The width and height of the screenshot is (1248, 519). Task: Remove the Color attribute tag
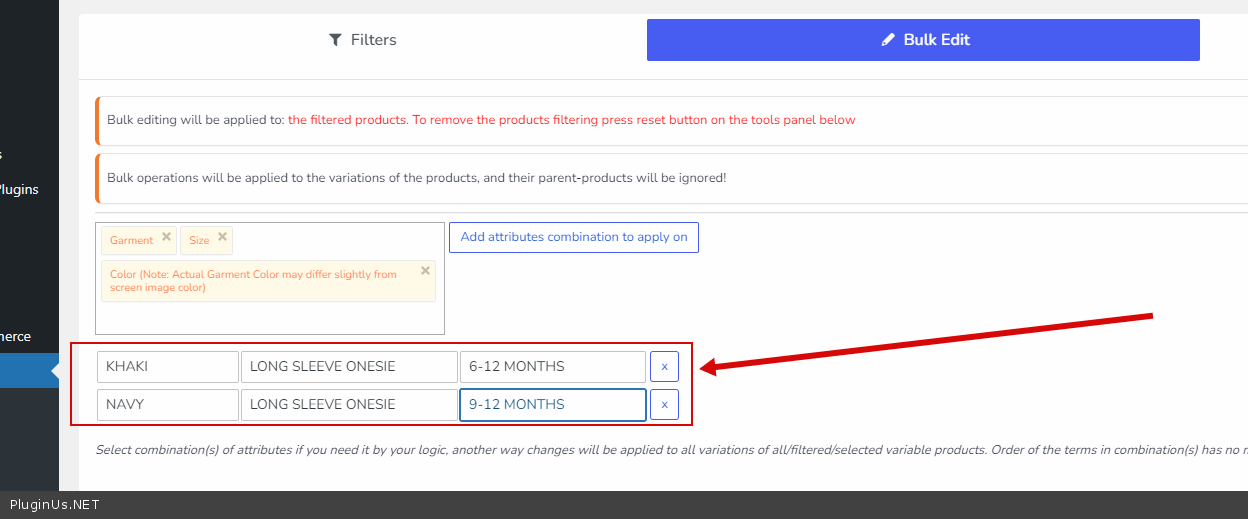[425, 270]
